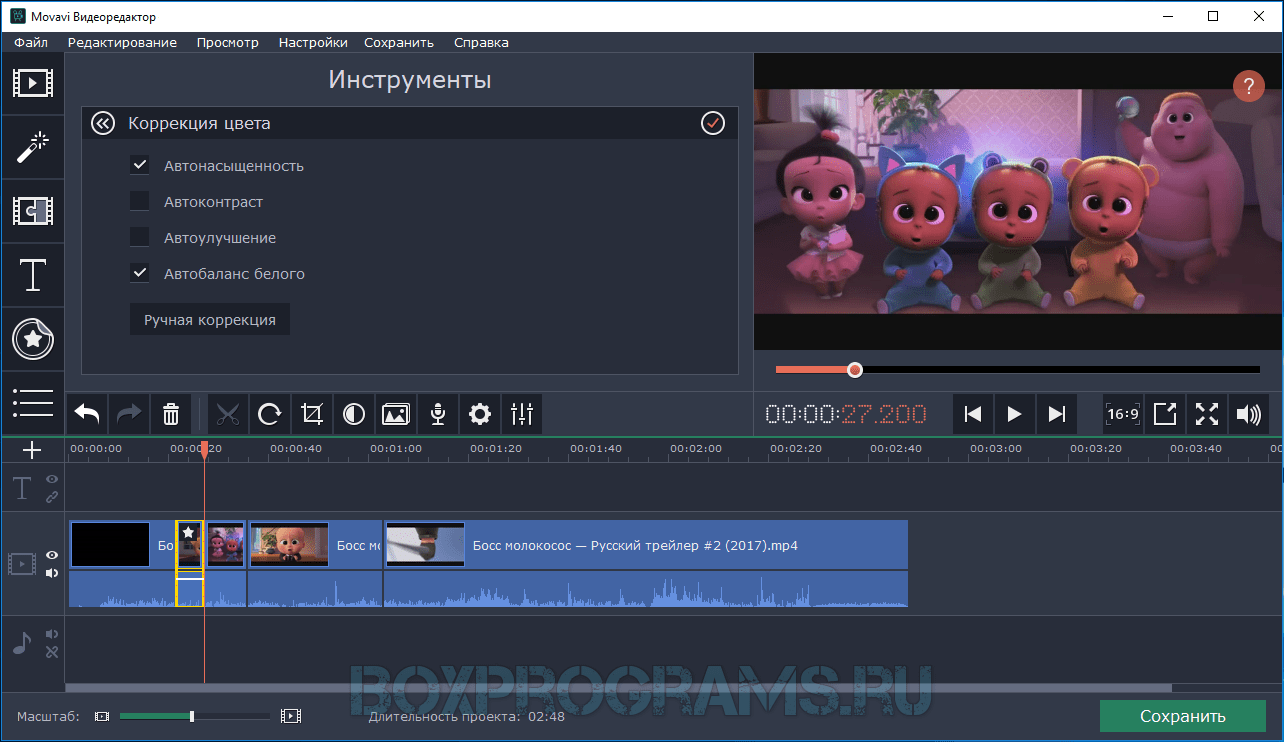Click the timeline horizontal scrollbar
This screenshot has width=1284, height=742.
click(618, 688)
